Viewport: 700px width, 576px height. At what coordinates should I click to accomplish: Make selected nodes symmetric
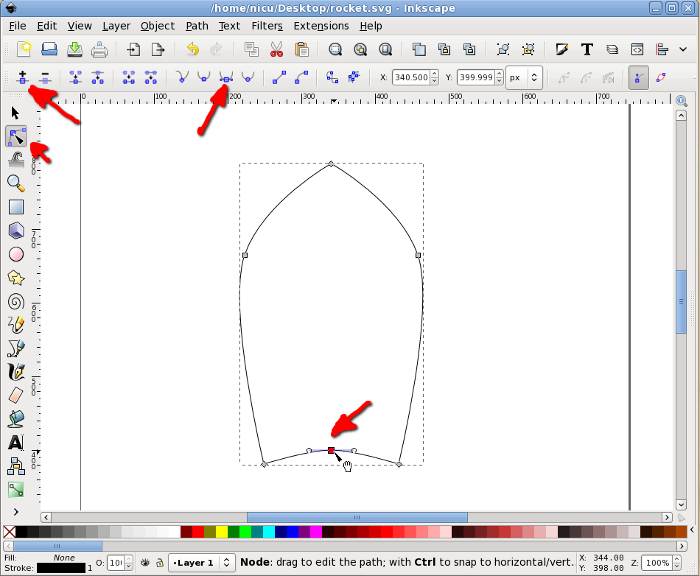226,77
